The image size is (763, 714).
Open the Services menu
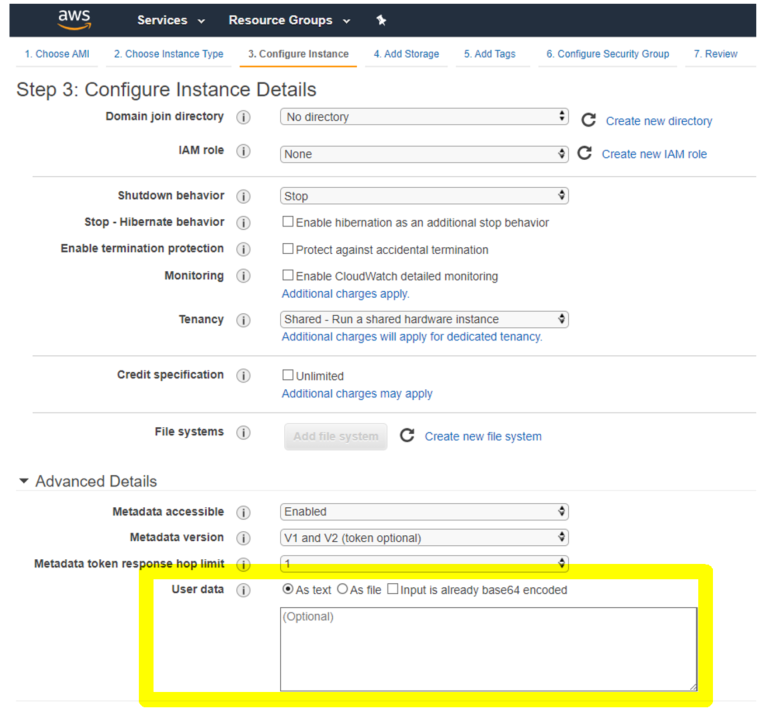click(x=171, y=20)
